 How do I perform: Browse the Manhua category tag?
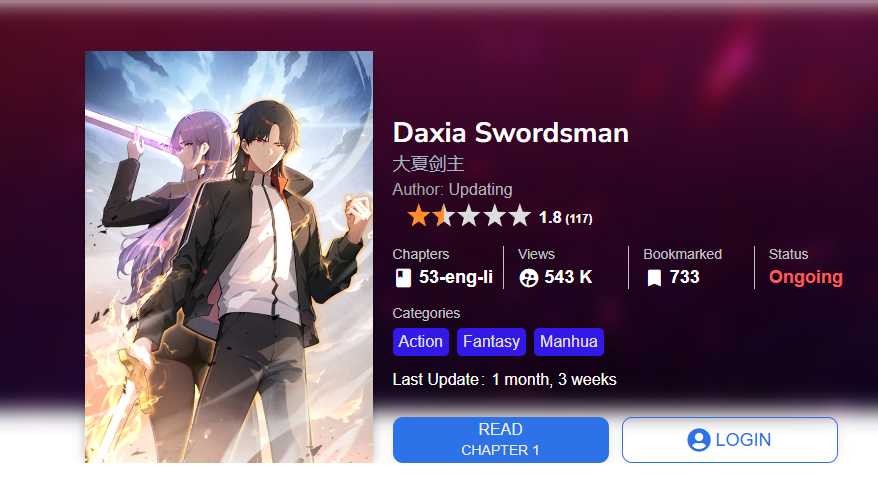click(568, 342)
